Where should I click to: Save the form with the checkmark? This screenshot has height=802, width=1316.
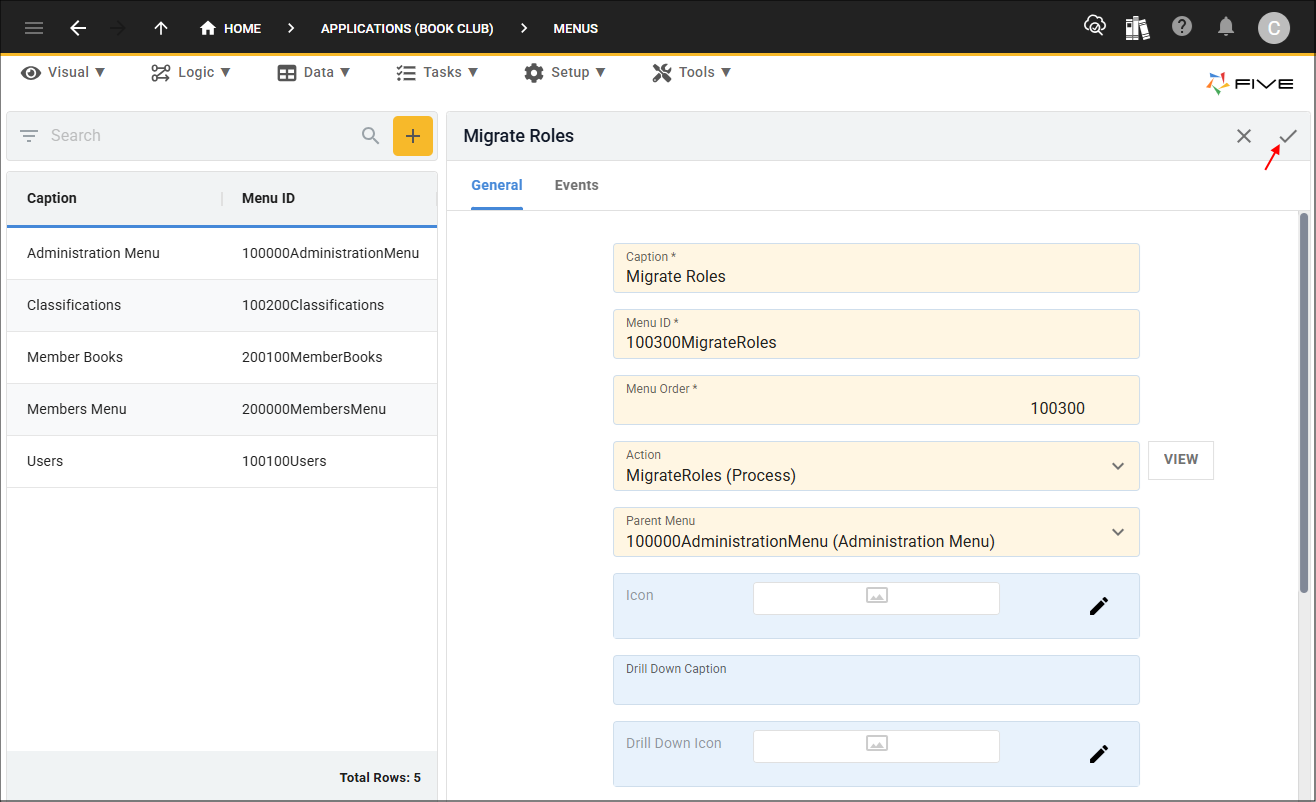click(x=1288, y=136)
